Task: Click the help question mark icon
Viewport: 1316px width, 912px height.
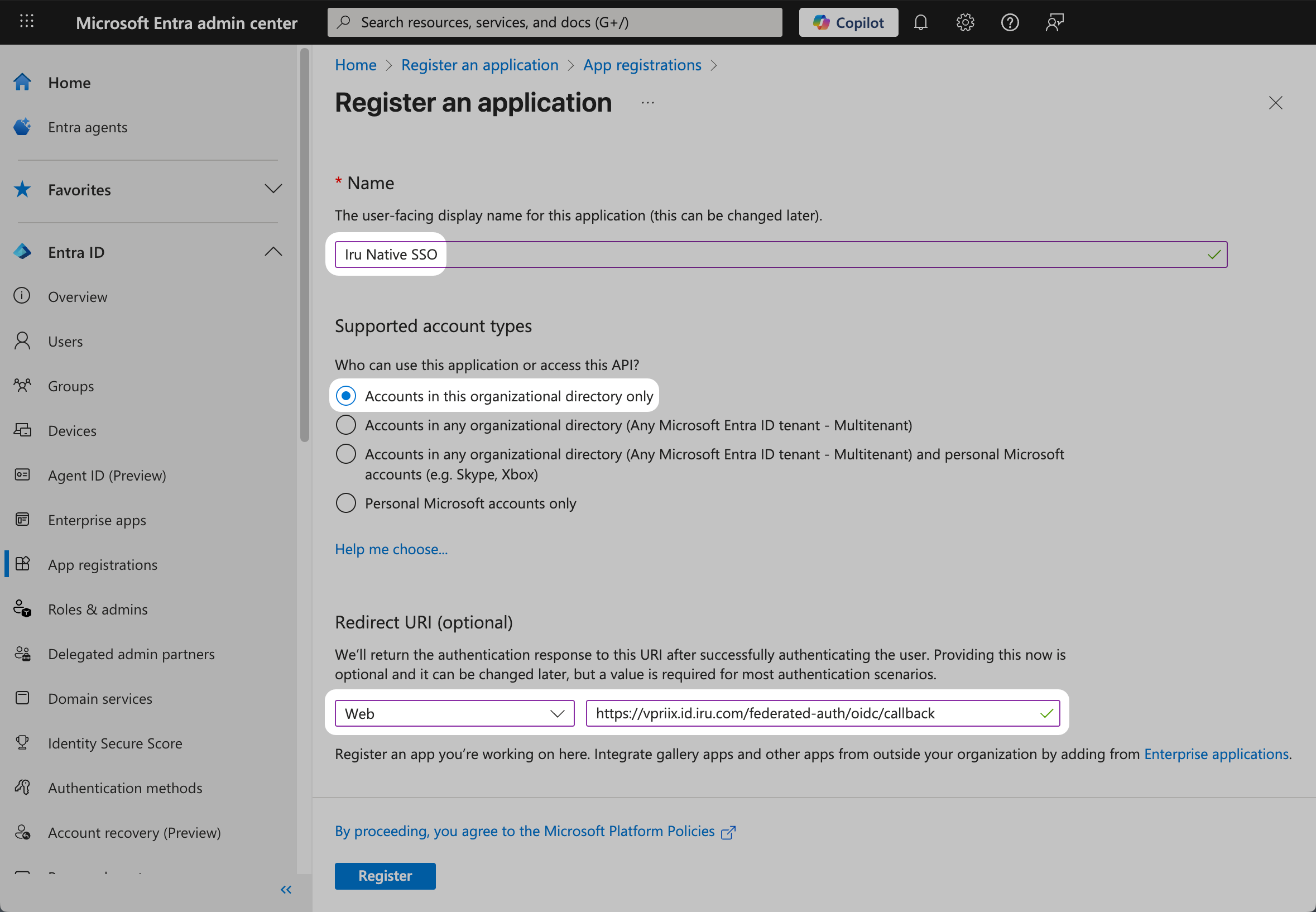Action: 1009,22
